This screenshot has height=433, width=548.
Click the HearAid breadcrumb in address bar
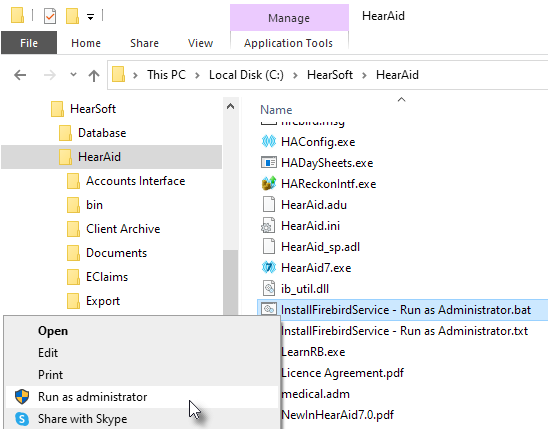pyautogui.click(x=397, y=75)
